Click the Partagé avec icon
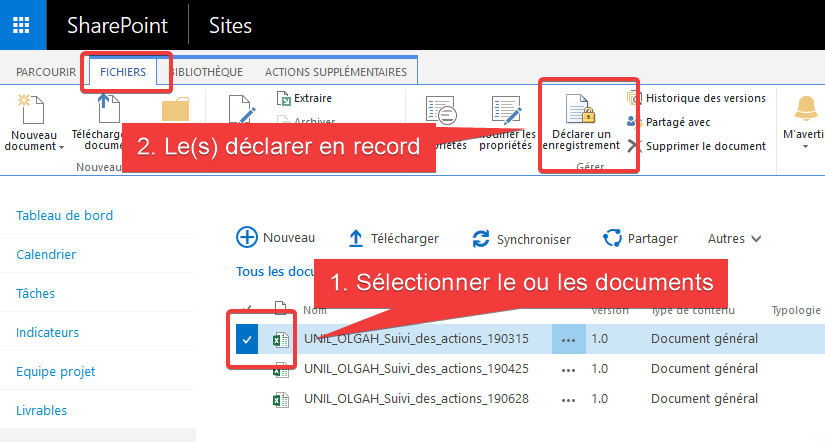 (633, 122)
